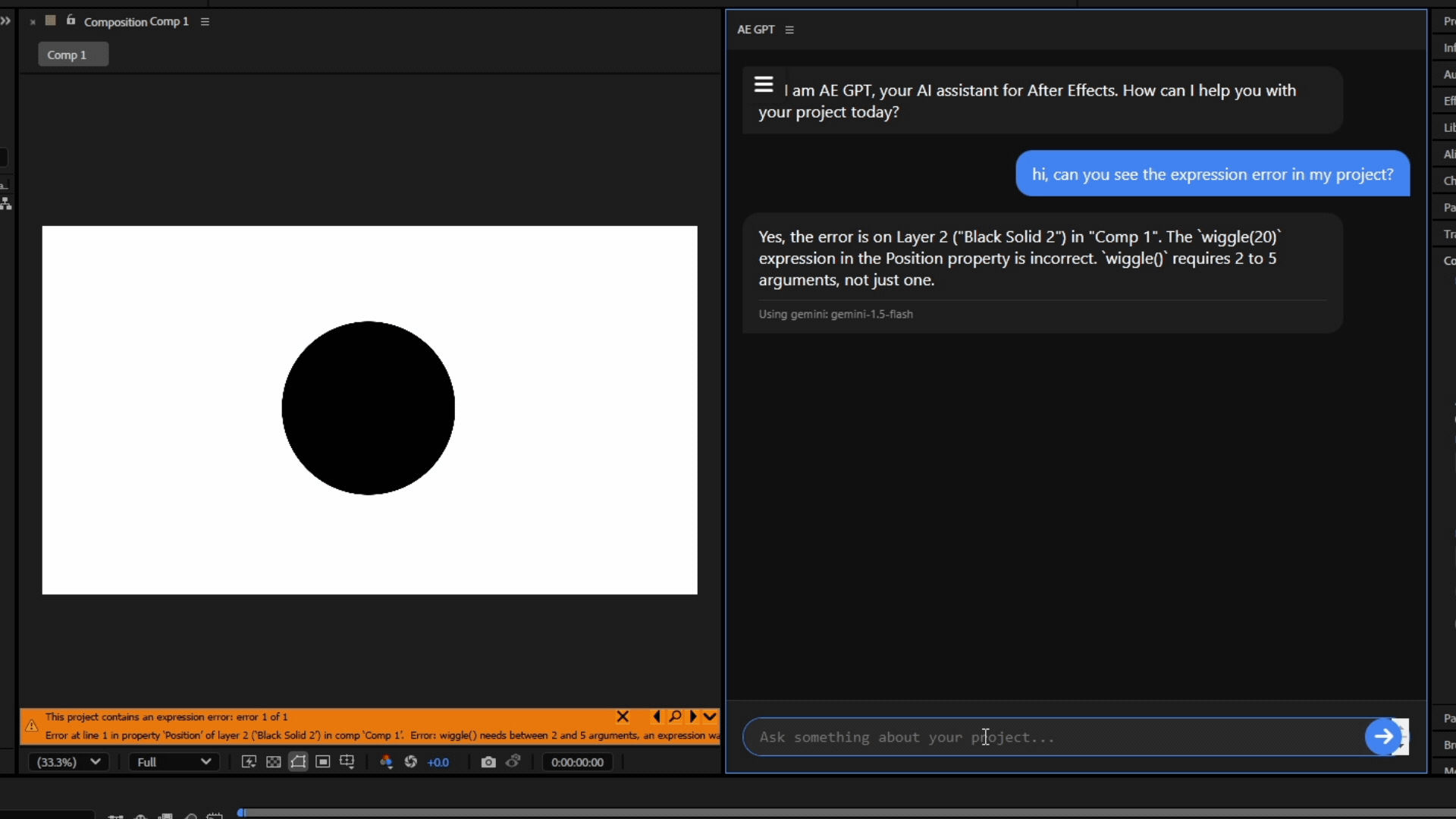Viewport: 1456px width, 819px height.
Task: Click the black circle in the composition viewer
Action: [x=369, y=409]
